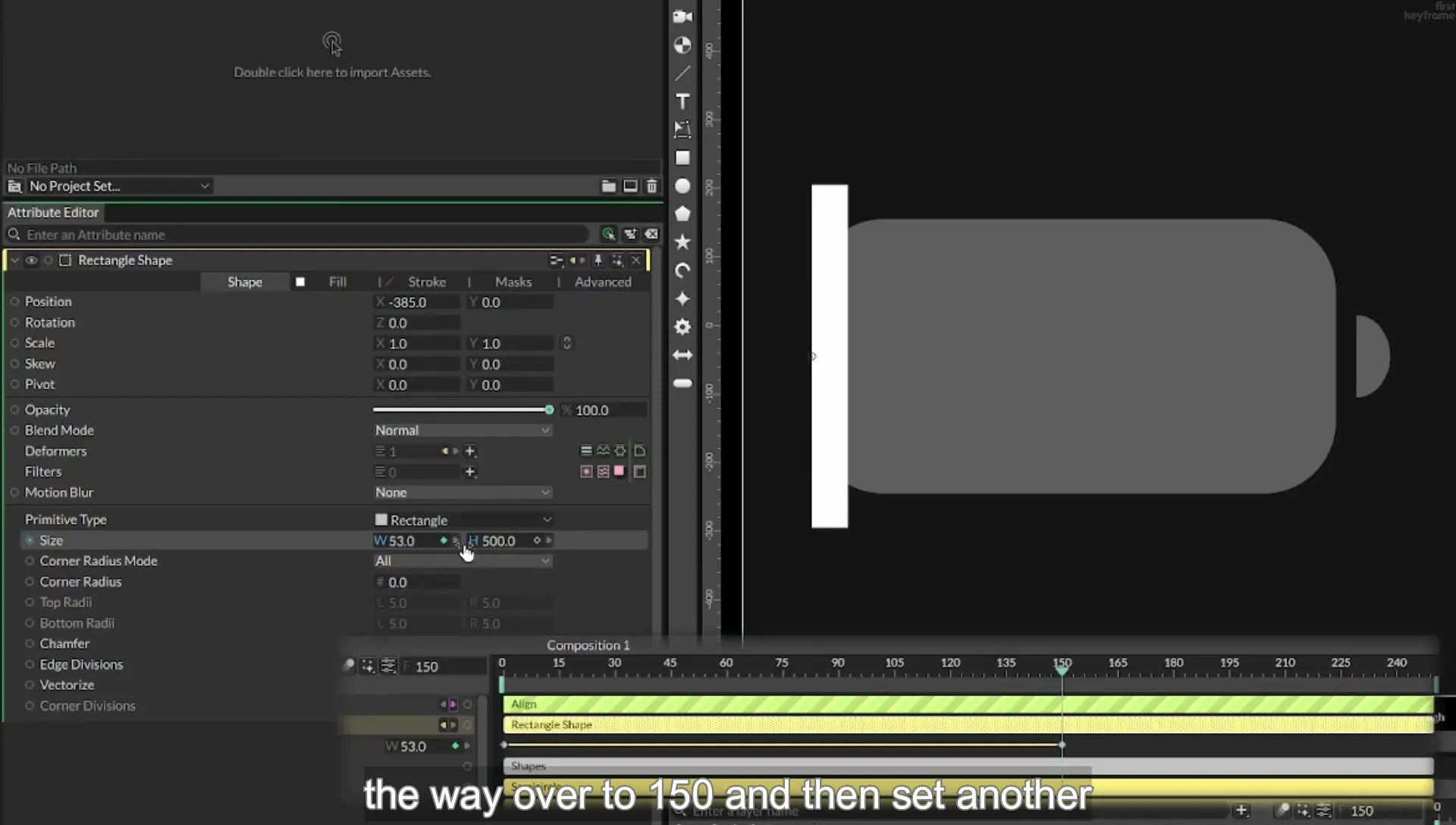This screenshot has height=825, width=1456.
Task: Adjust the Opacity slider handle
Action: 549,409
